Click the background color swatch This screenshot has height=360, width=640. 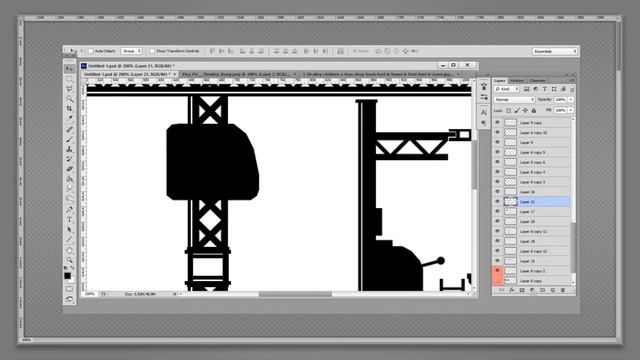pyautogui.click(x=71, y=280)
